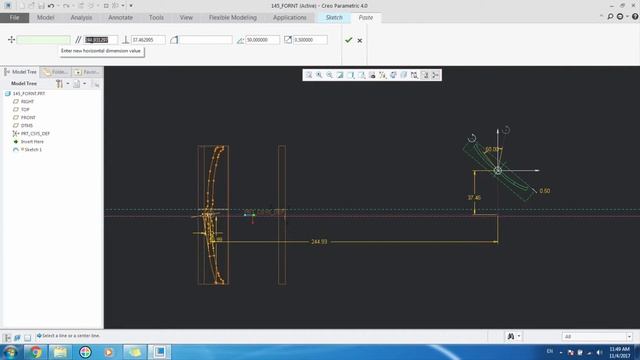Viewport: 640px width, 360px height.
Task: Click the Undo arrow in quick access toolbar
Action: (51, 6)
